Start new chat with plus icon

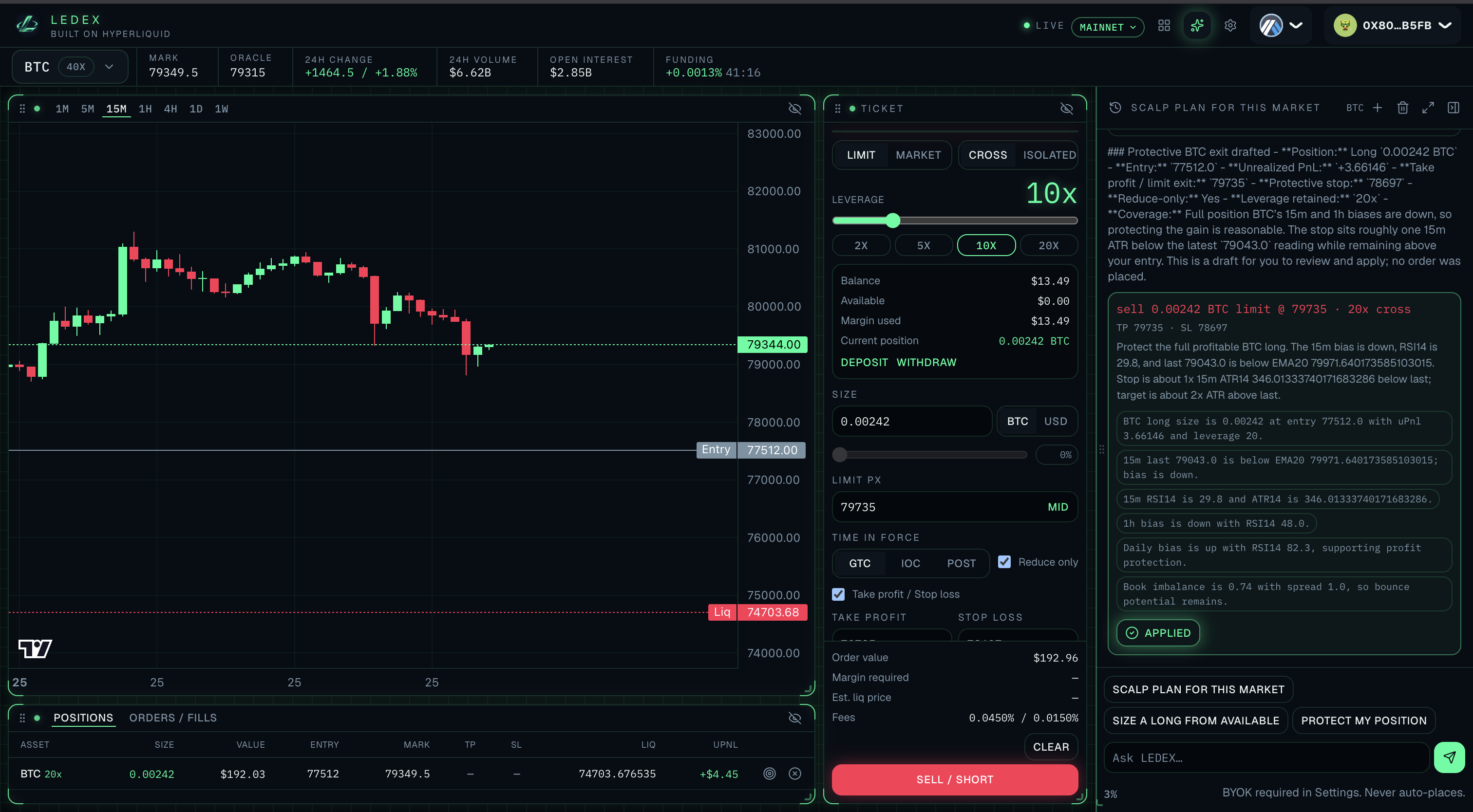1378,108
